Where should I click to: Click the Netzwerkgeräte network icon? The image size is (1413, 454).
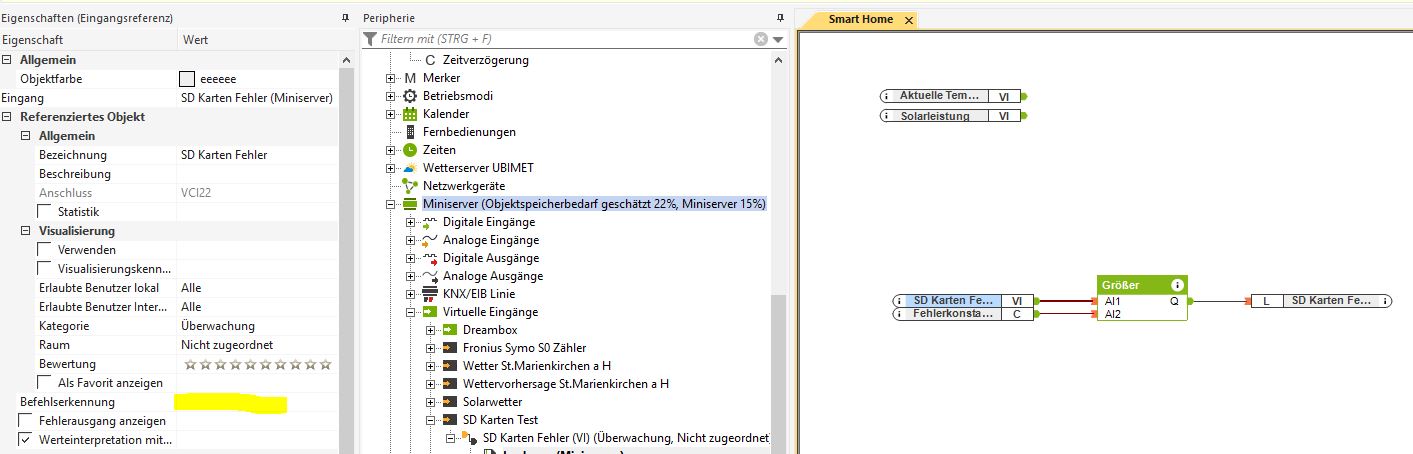(410, 186)
